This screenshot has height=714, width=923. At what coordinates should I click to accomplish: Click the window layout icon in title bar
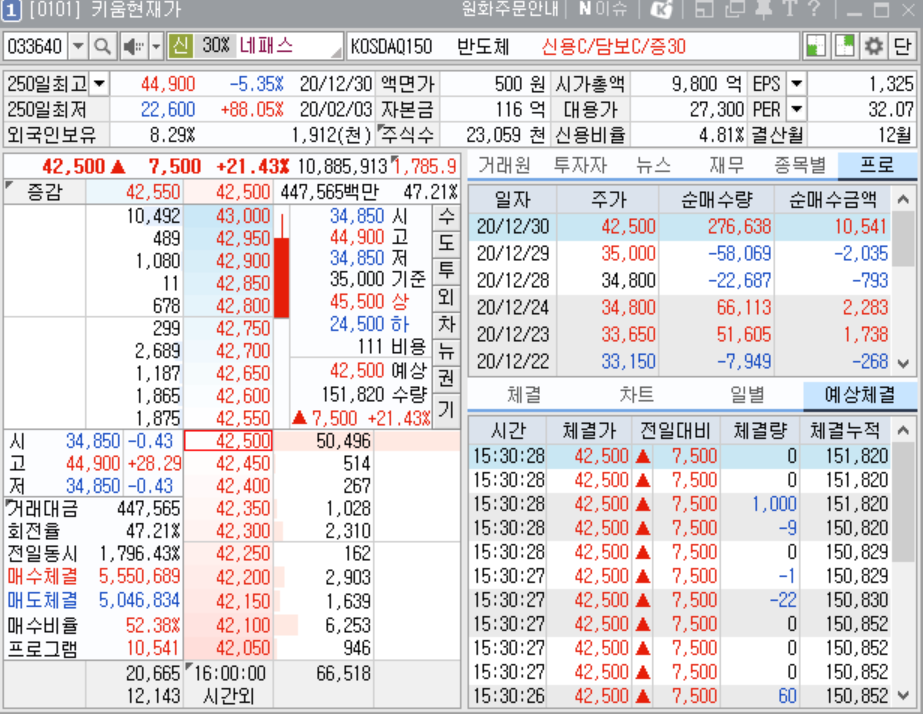[704, 9]
